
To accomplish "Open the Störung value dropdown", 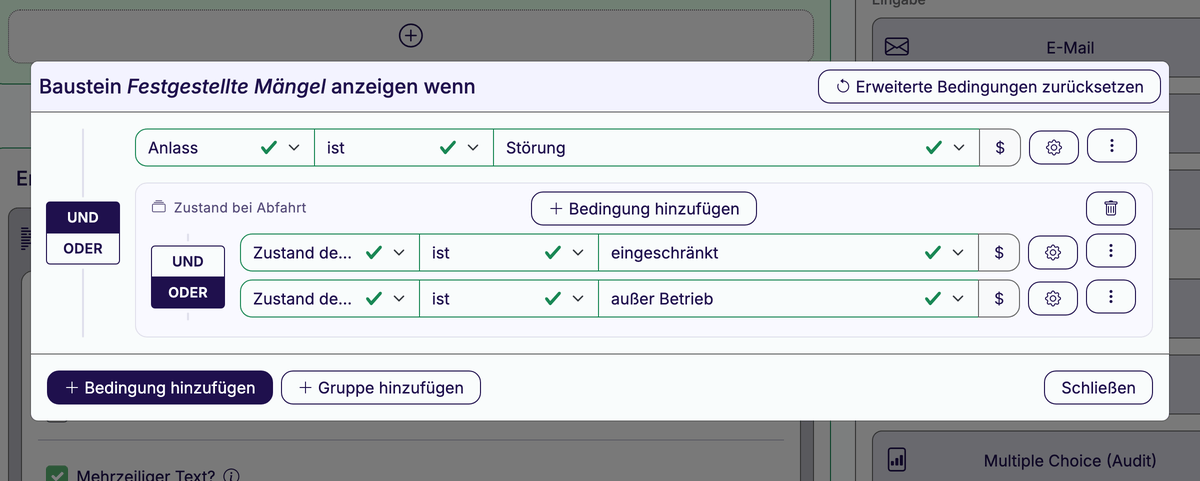I will tap(736, 147).
